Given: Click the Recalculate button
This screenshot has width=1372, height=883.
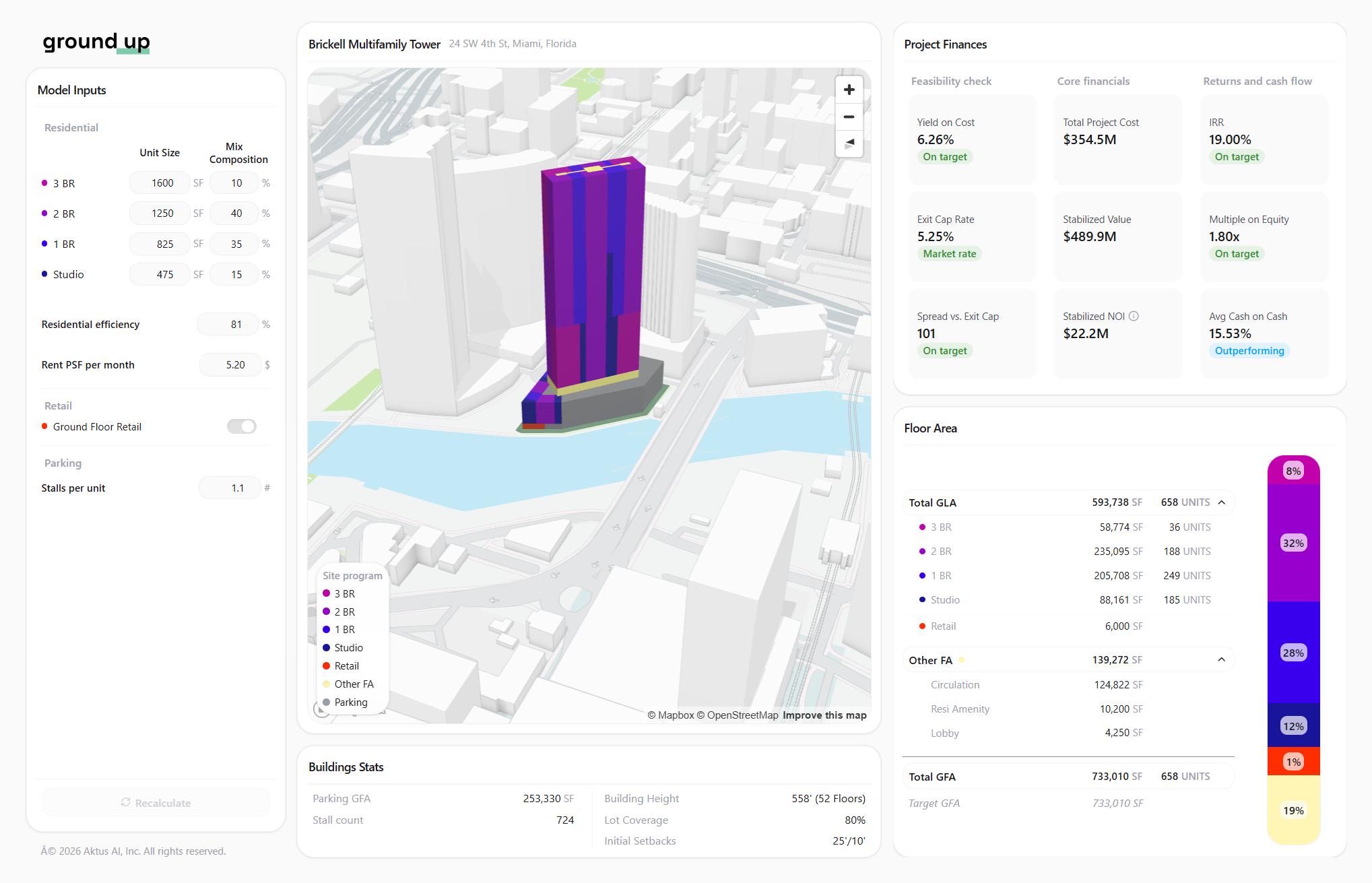Looking at the screenshot, I should tap(156, 802).
